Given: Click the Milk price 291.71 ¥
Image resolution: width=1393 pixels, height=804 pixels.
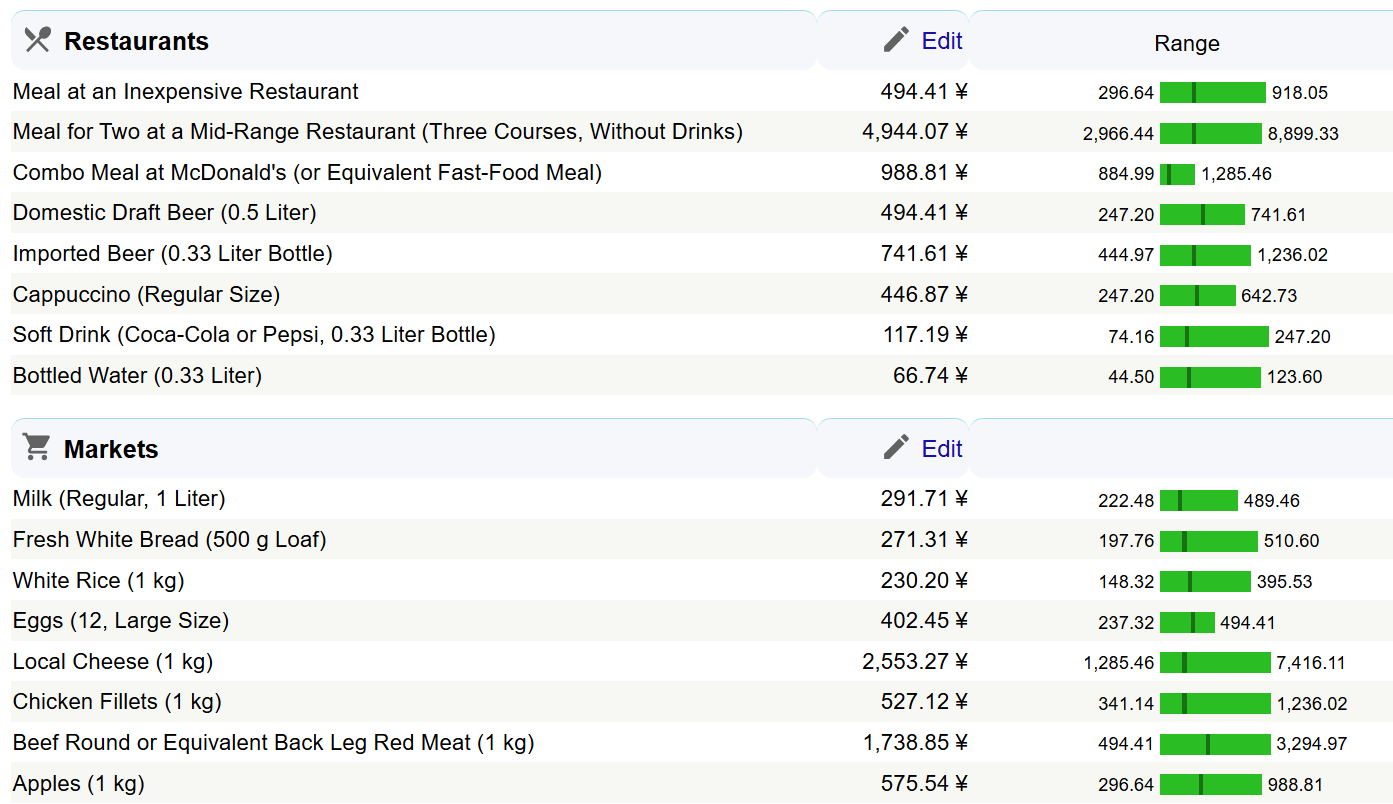Looking at the screenshot, I should coord(923,499).
